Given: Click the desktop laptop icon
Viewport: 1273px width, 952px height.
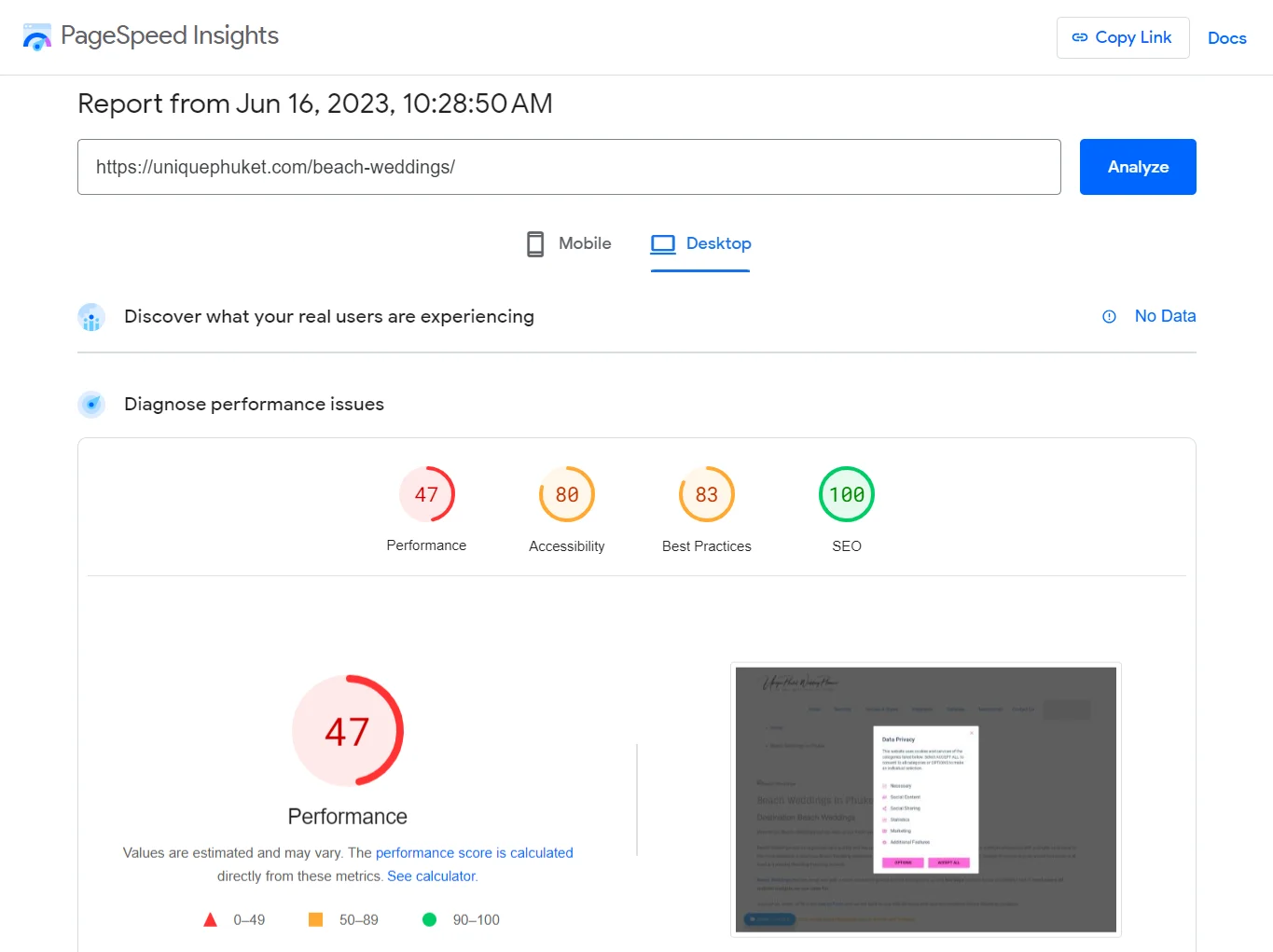Looking at the screenshot, I should point(663,244).
